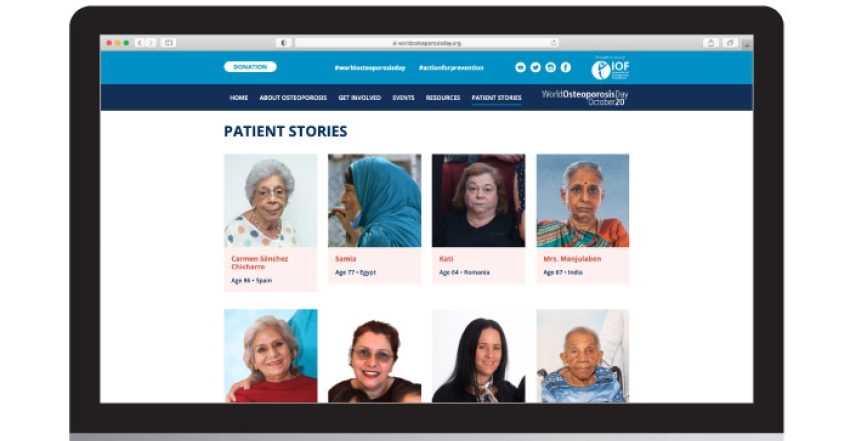
Task: Click the browser forward arrow
Action: [151, 43]
